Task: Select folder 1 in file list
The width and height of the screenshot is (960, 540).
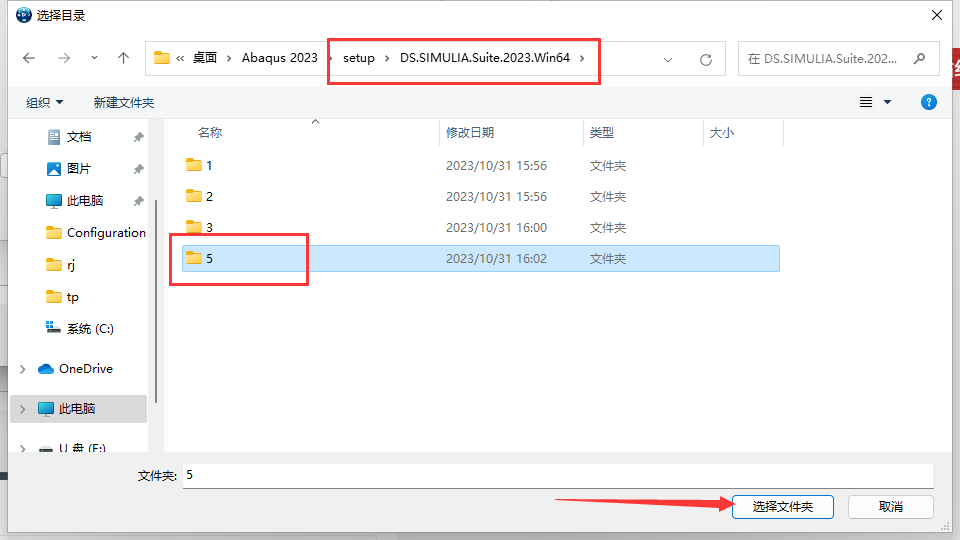Action: coord(481,165)
